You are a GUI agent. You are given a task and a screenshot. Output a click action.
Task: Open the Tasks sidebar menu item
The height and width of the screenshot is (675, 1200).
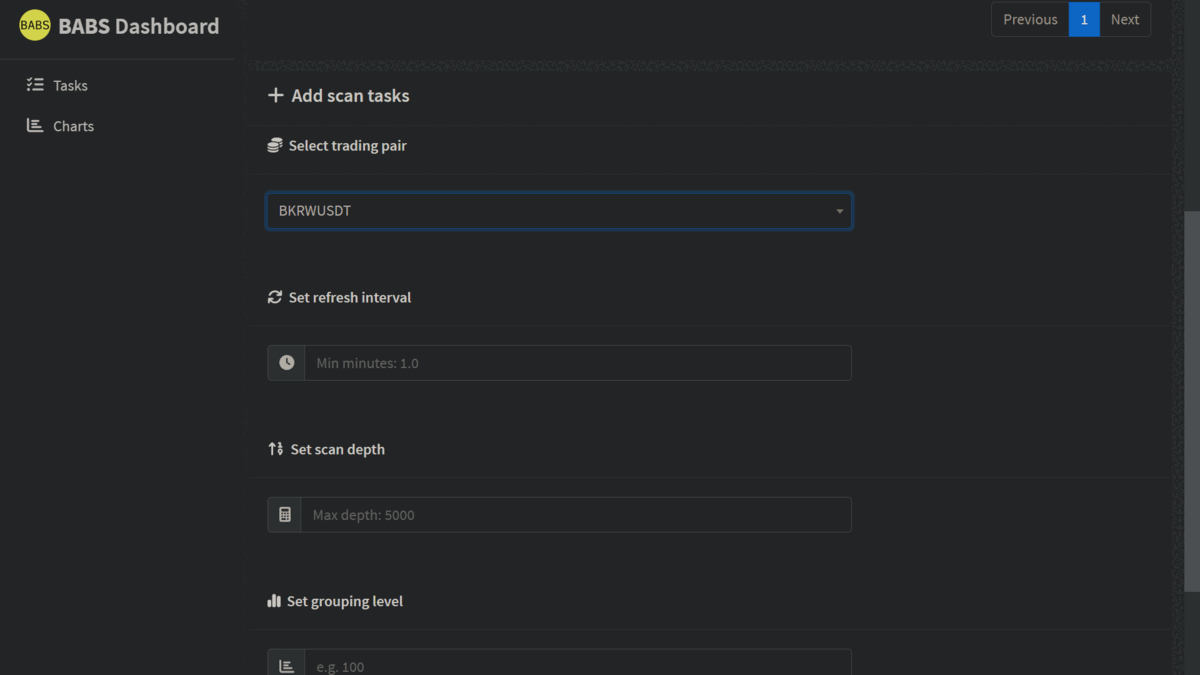point(70,86)
